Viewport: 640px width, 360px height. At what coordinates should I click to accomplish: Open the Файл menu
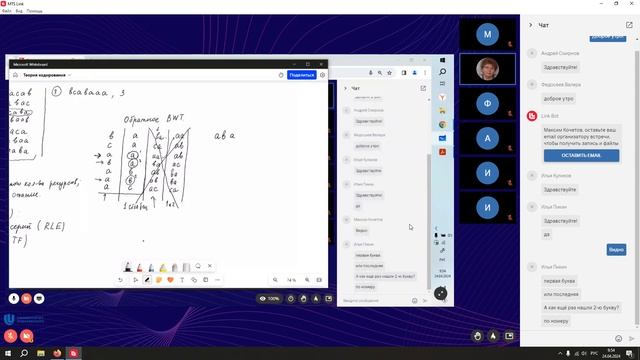7,11
